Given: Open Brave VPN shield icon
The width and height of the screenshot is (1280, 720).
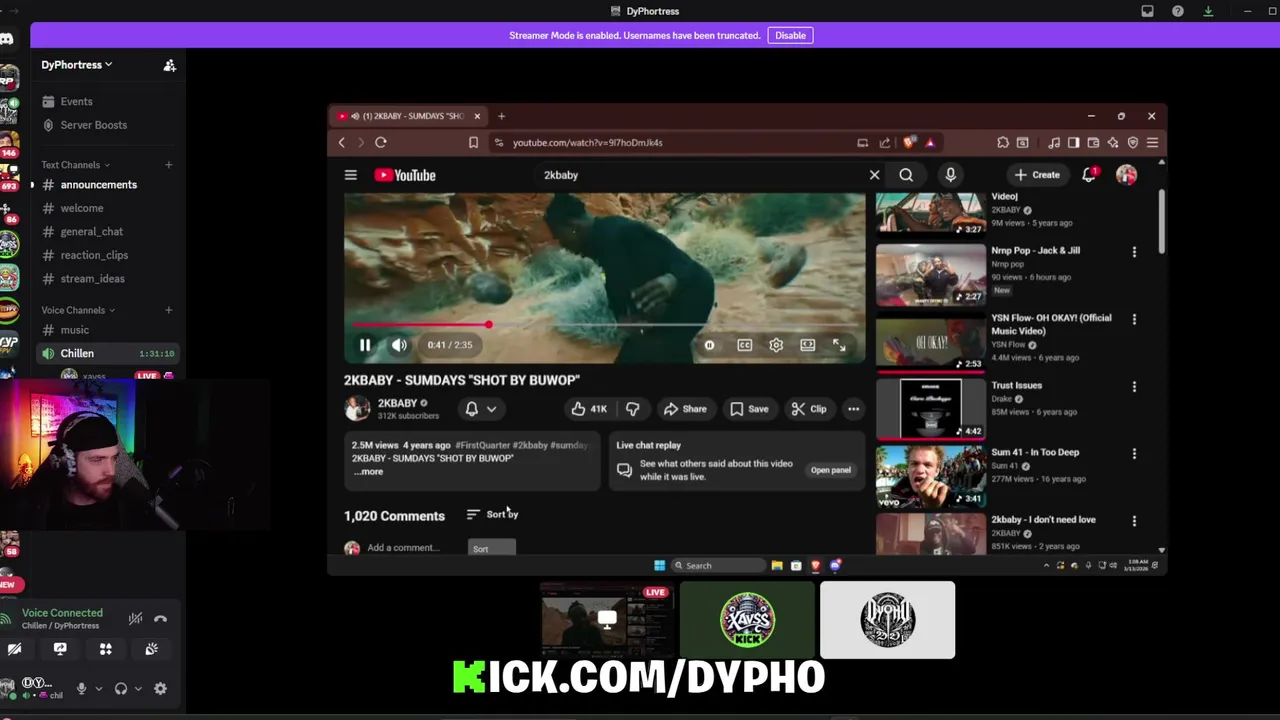Looking at the screenshot, I should coord(1133,143).
